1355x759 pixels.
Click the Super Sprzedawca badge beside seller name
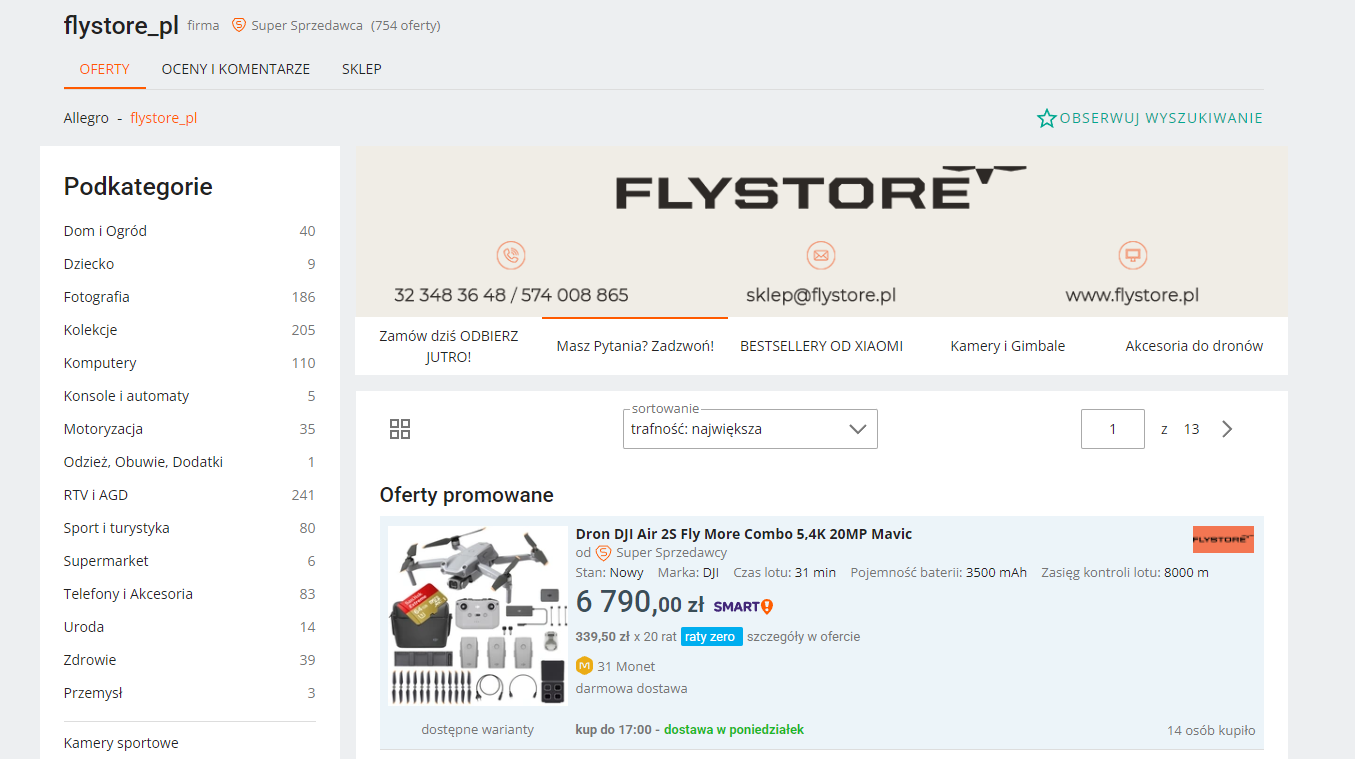[238, 25]
